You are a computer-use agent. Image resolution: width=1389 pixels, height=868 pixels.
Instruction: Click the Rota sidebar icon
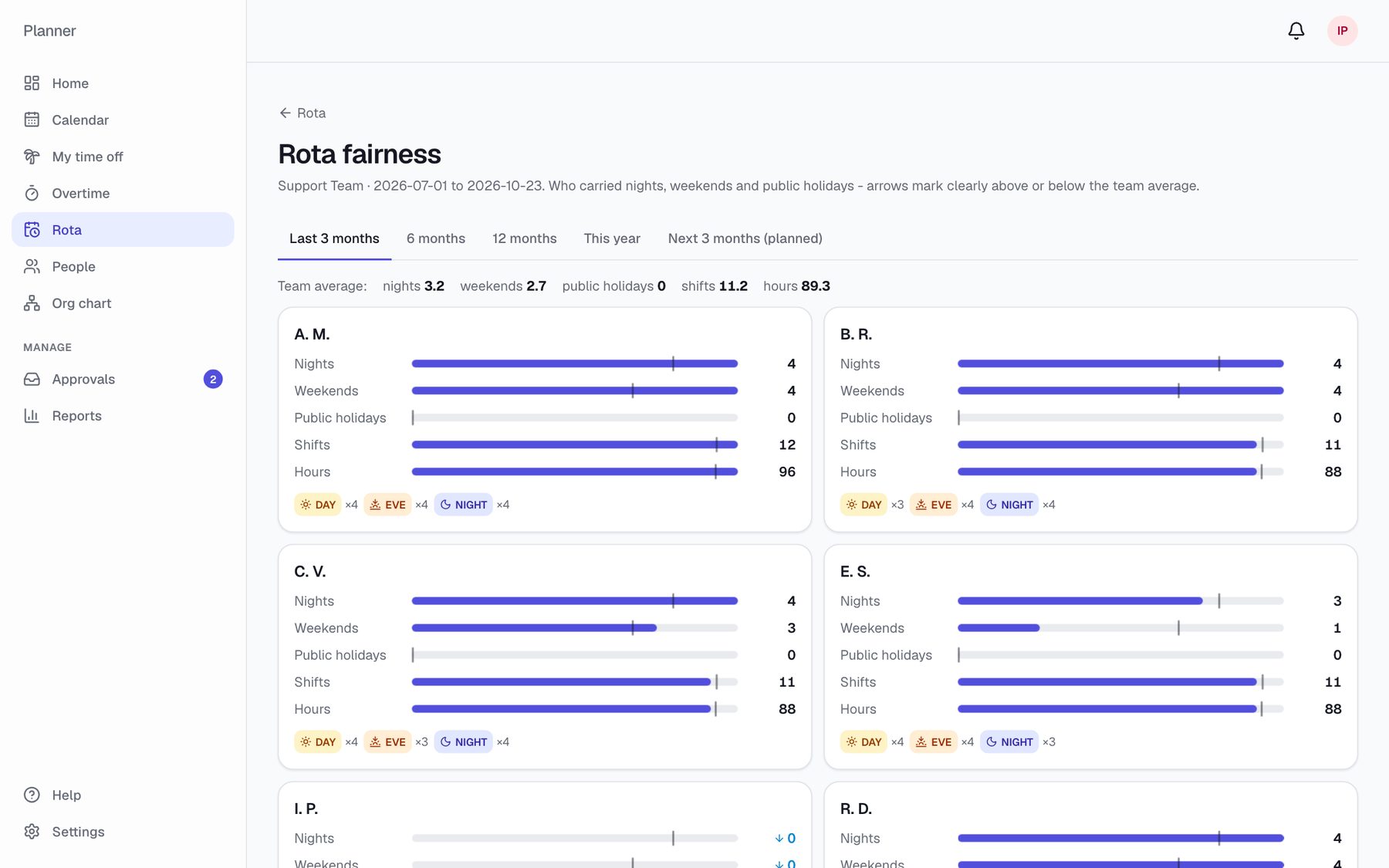(x=32, y=230)
